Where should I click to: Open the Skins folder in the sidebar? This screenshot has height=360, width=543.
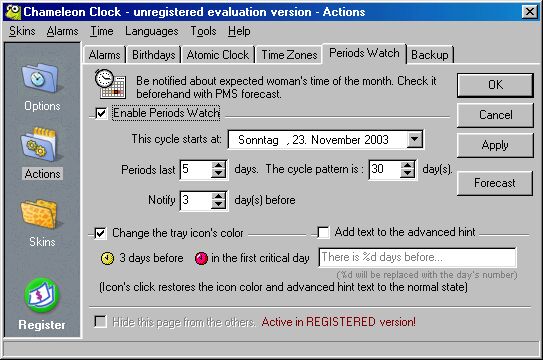(42, 223)
